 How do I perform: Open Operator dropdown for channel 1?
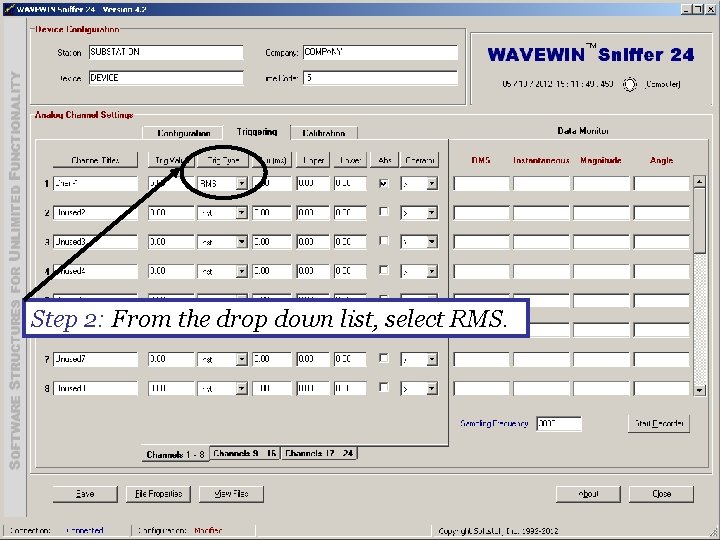pyautogui.click(x=432, y=184)
